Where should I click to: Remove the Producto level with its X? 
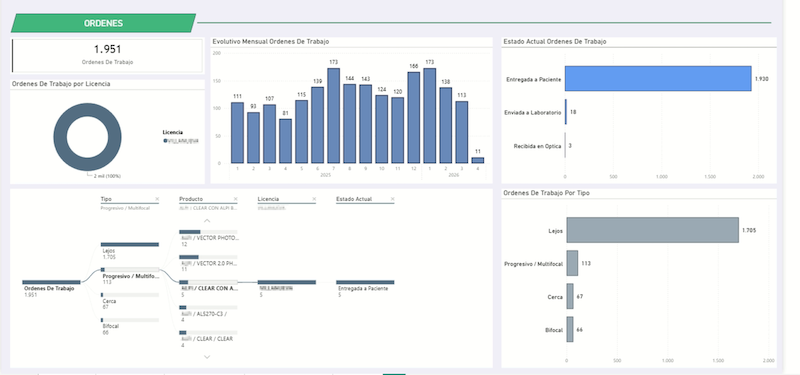pyautogui.click(x=235, y=199)
